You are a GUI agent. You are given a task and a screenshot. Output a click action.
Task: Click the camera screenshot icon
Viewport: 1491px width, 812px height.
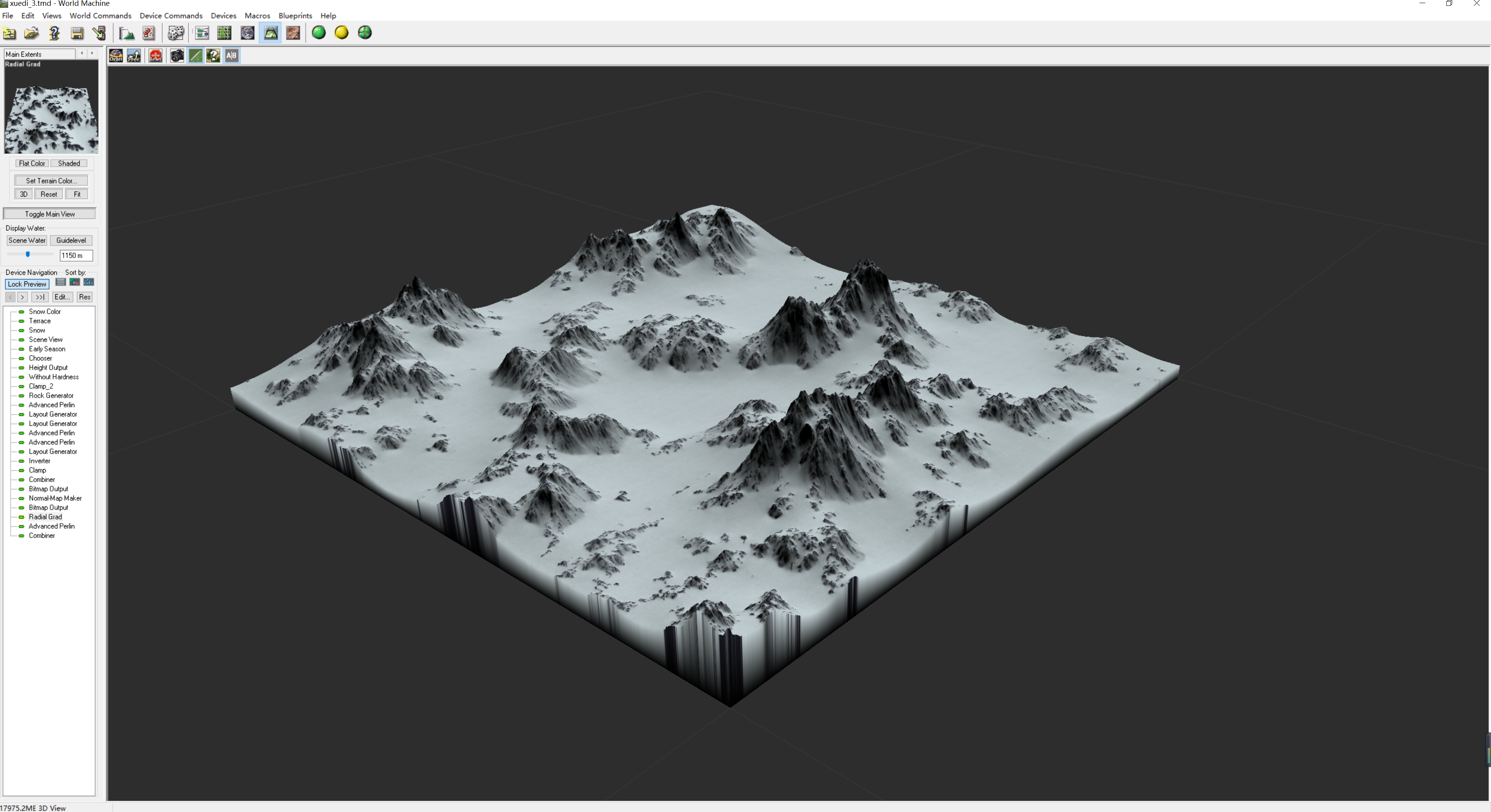(177, 56)
